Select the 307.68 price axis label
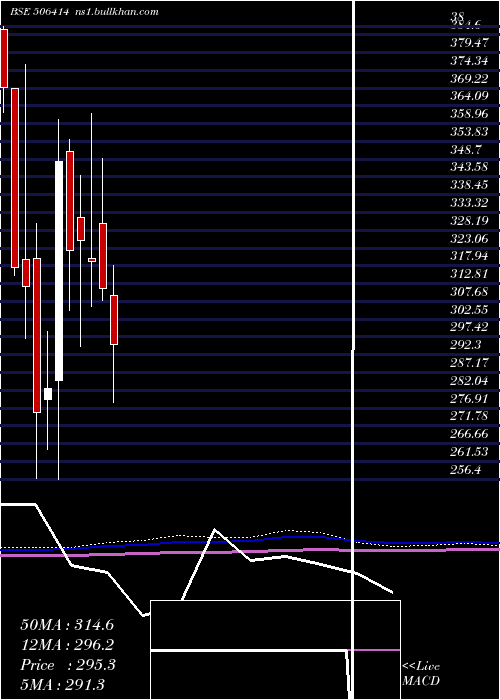Image resolution: width=500 pixels, height=700 pixels. pos(469,292)
